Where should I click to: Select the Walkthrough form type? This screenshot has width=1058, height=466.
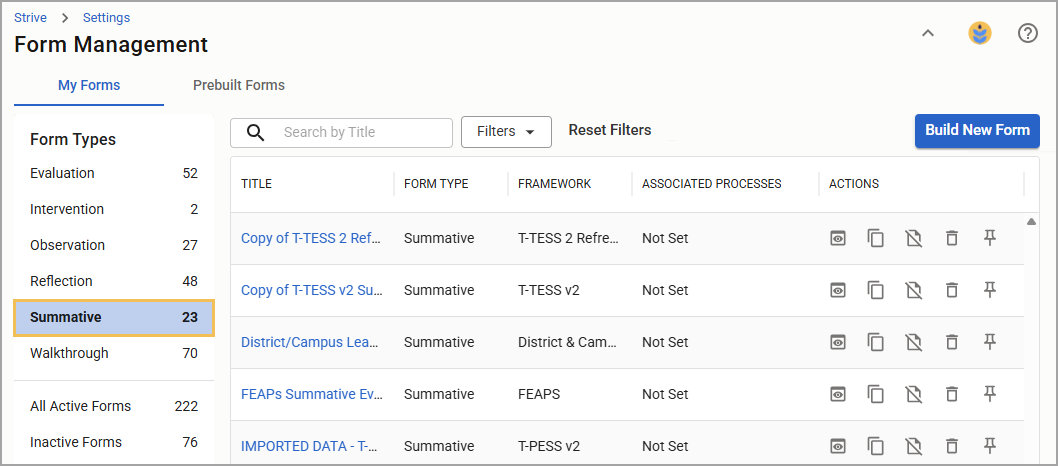[x=114, y=353]
